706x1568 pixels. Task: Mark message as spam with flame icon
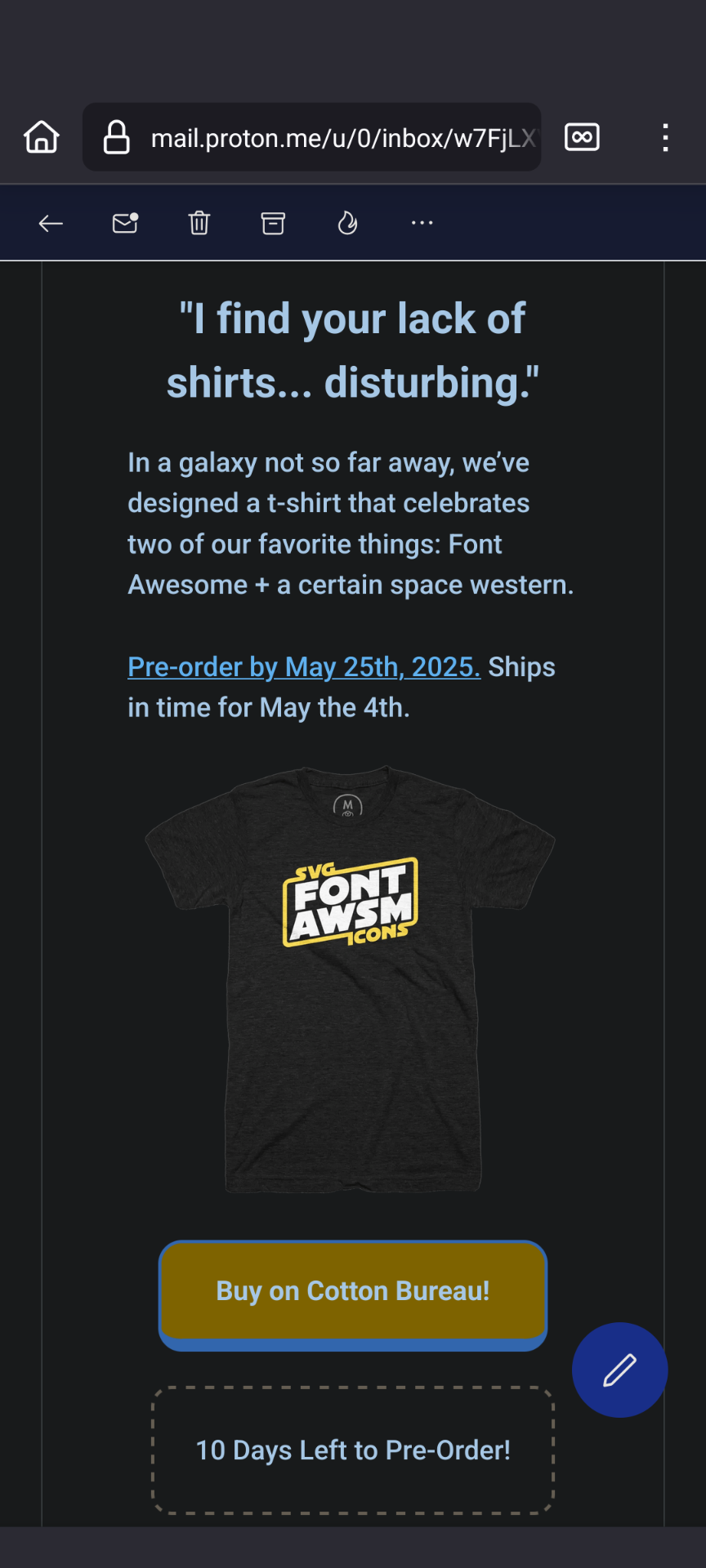(x=347, y=223)
